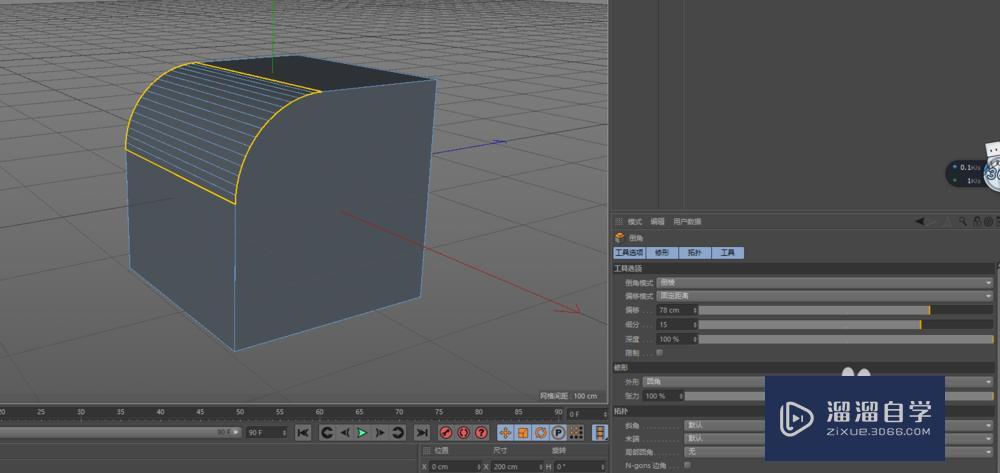Click the 偏移 slider bar
The width and height of the screenshot is (1000, 473).
846,310
